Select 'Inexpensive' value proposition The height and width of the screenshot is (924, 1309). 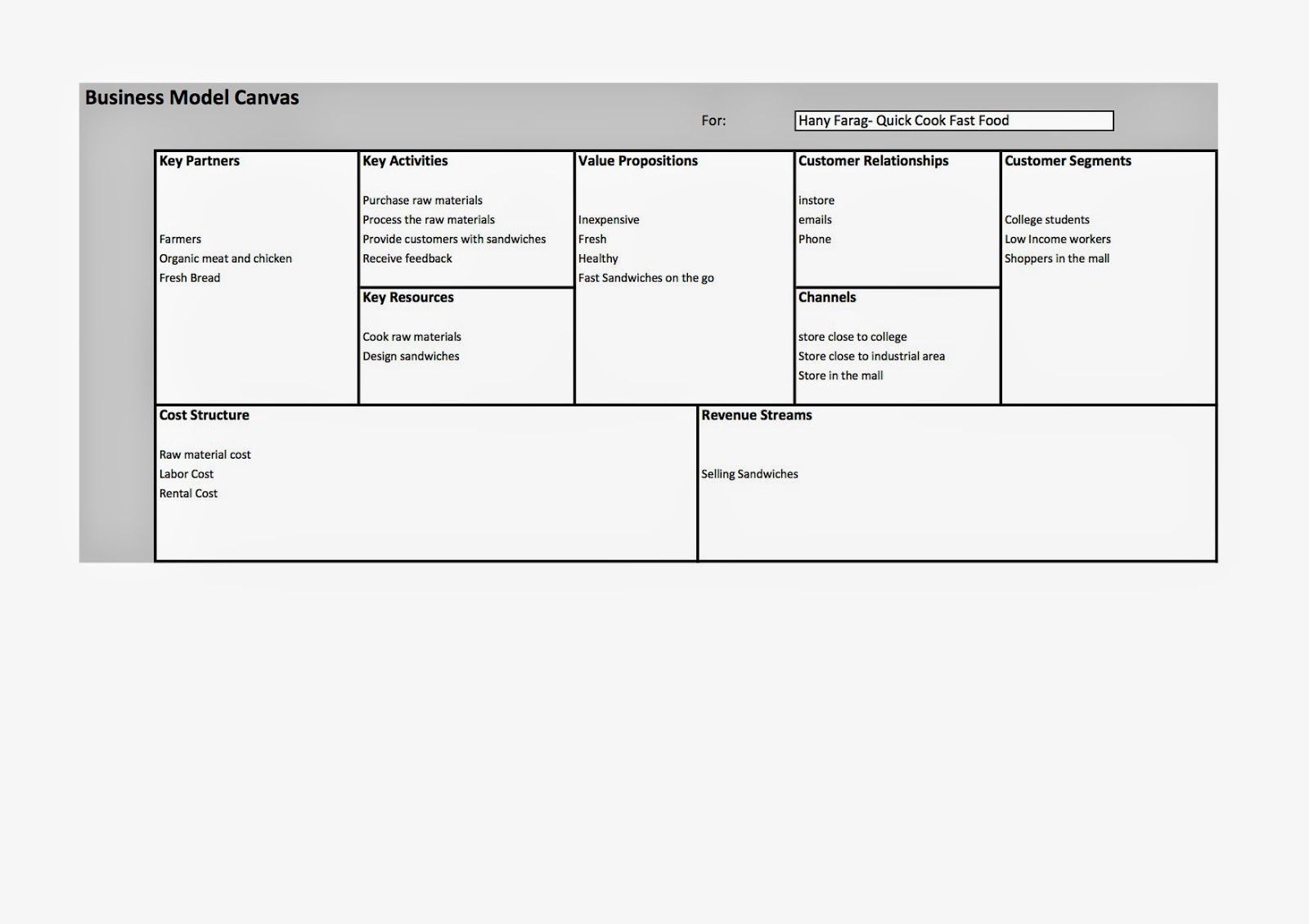pos(609,220)
